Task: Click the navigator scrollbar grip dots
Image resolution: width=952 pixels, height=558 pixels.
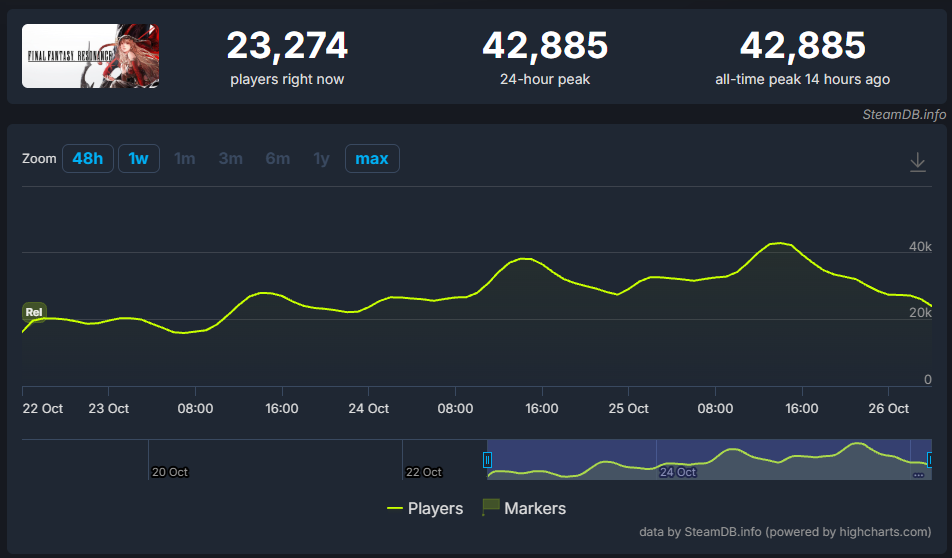Action: (x=918, y=475)
